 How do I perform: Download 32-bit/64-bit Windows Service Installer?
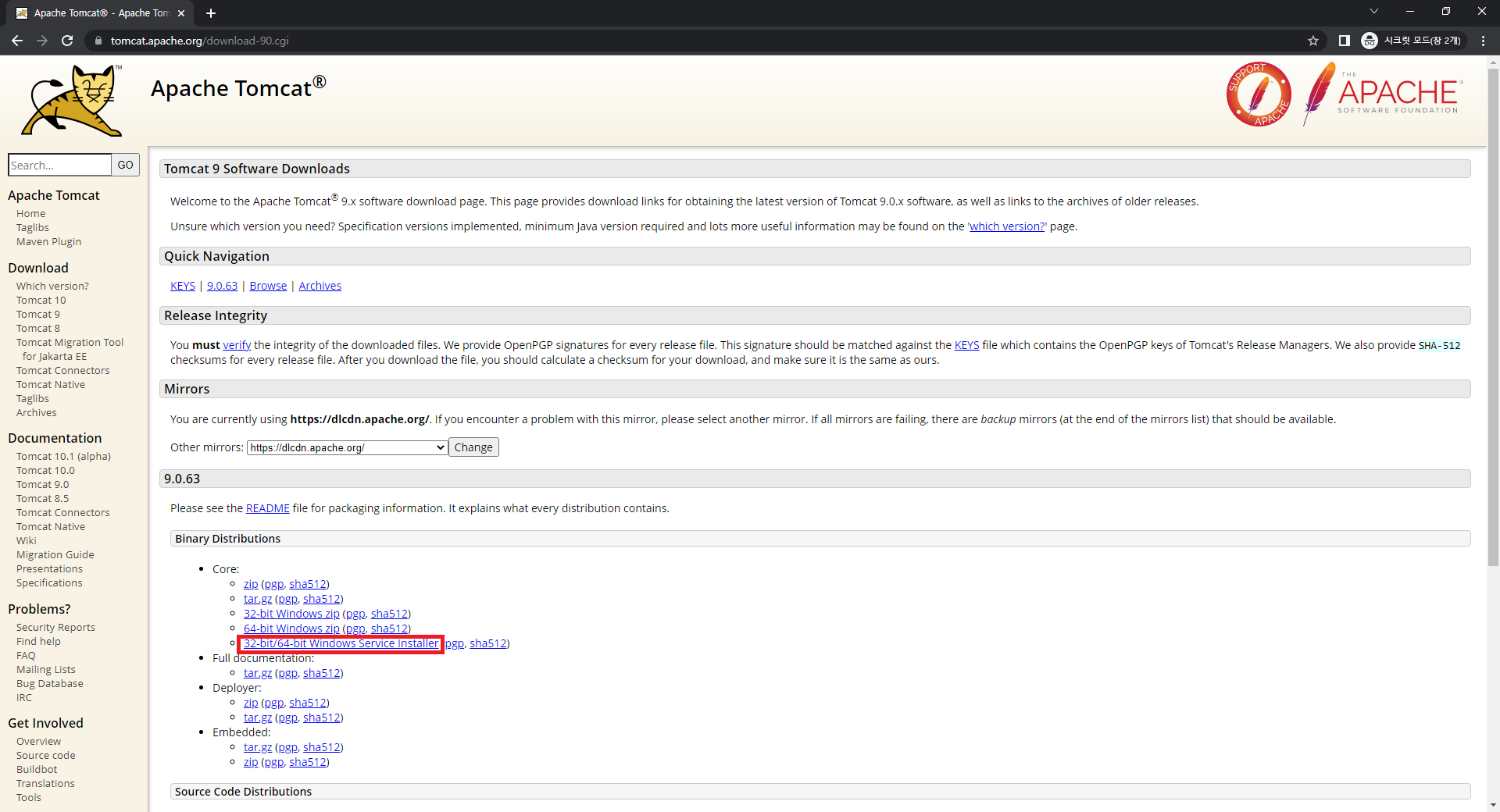(x=341, y=643)
